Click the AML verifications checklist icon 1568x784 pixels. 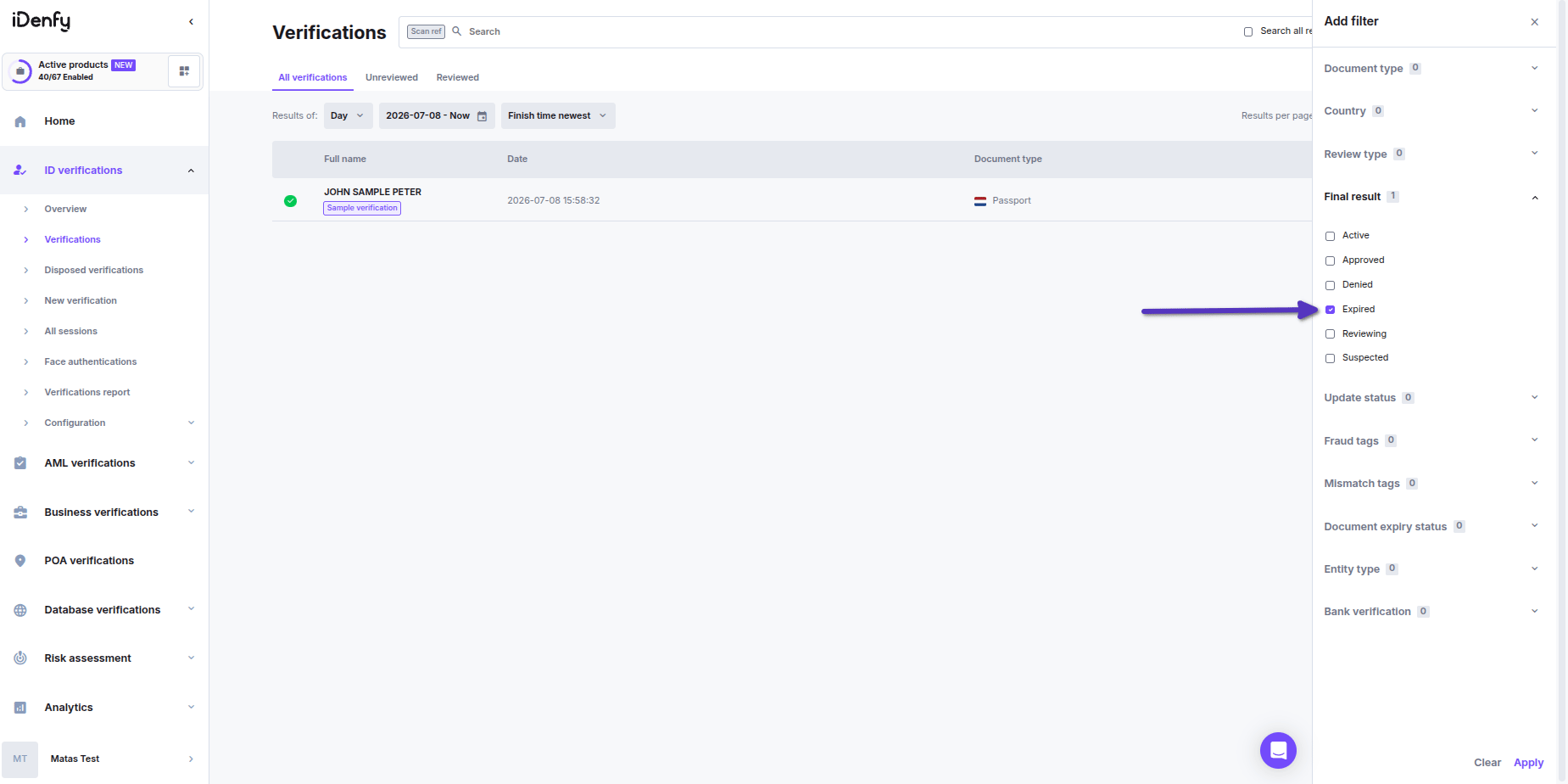(20, 463)
